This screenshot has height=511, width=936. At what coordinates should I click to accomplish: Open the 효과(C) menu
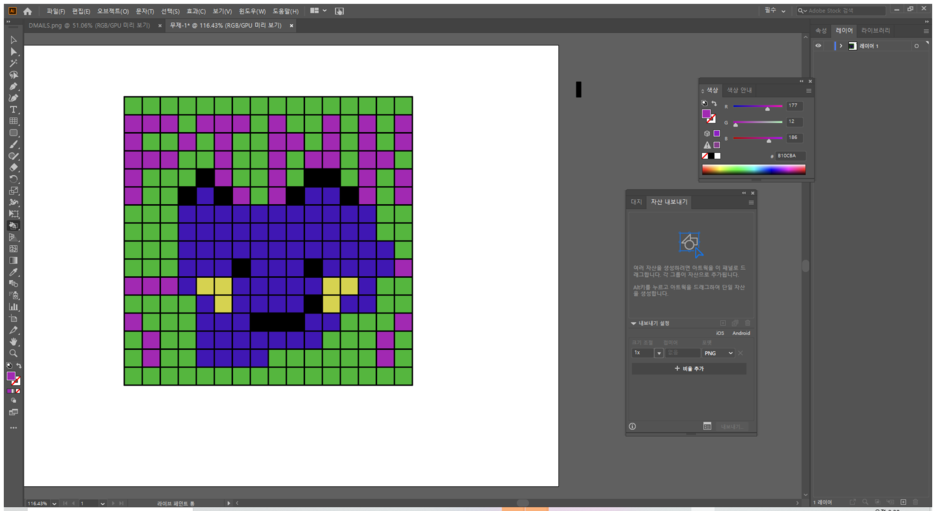click(196, 11)
